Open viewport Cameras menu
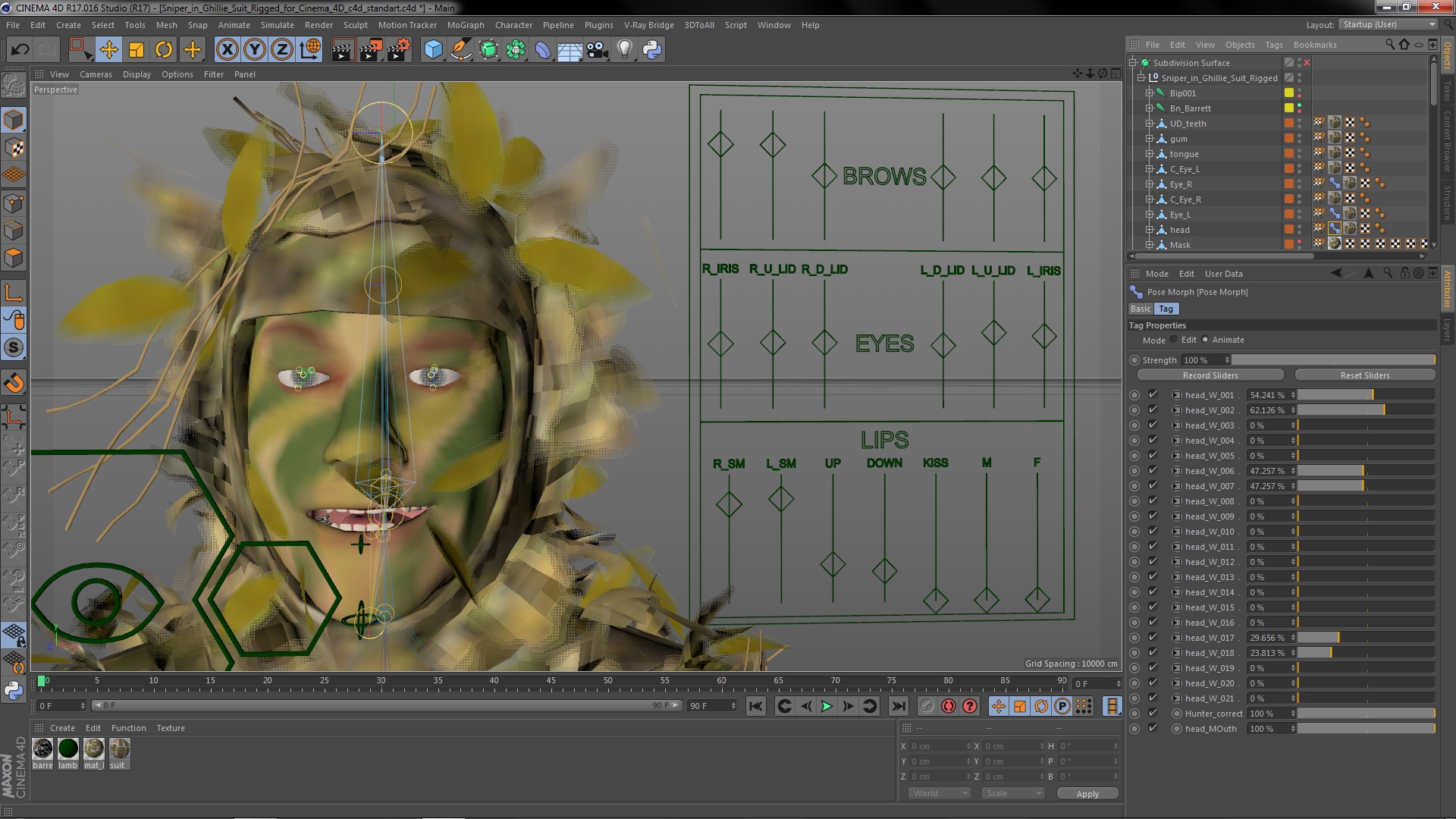 96,74
